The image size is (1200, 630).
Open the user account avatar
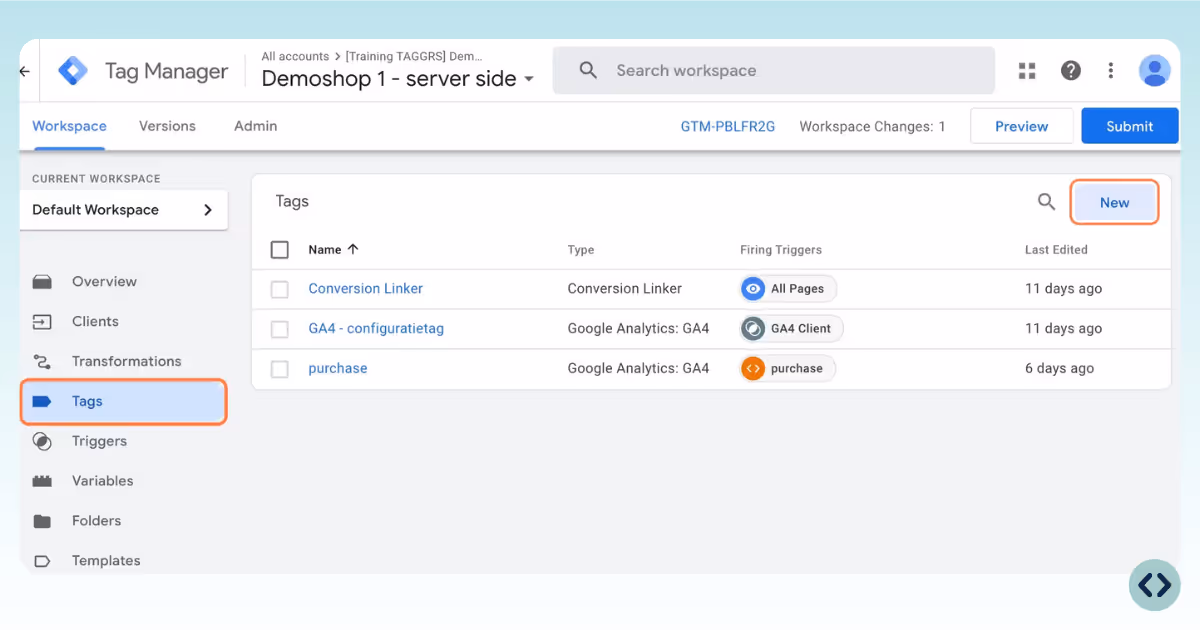point(1155,71)
